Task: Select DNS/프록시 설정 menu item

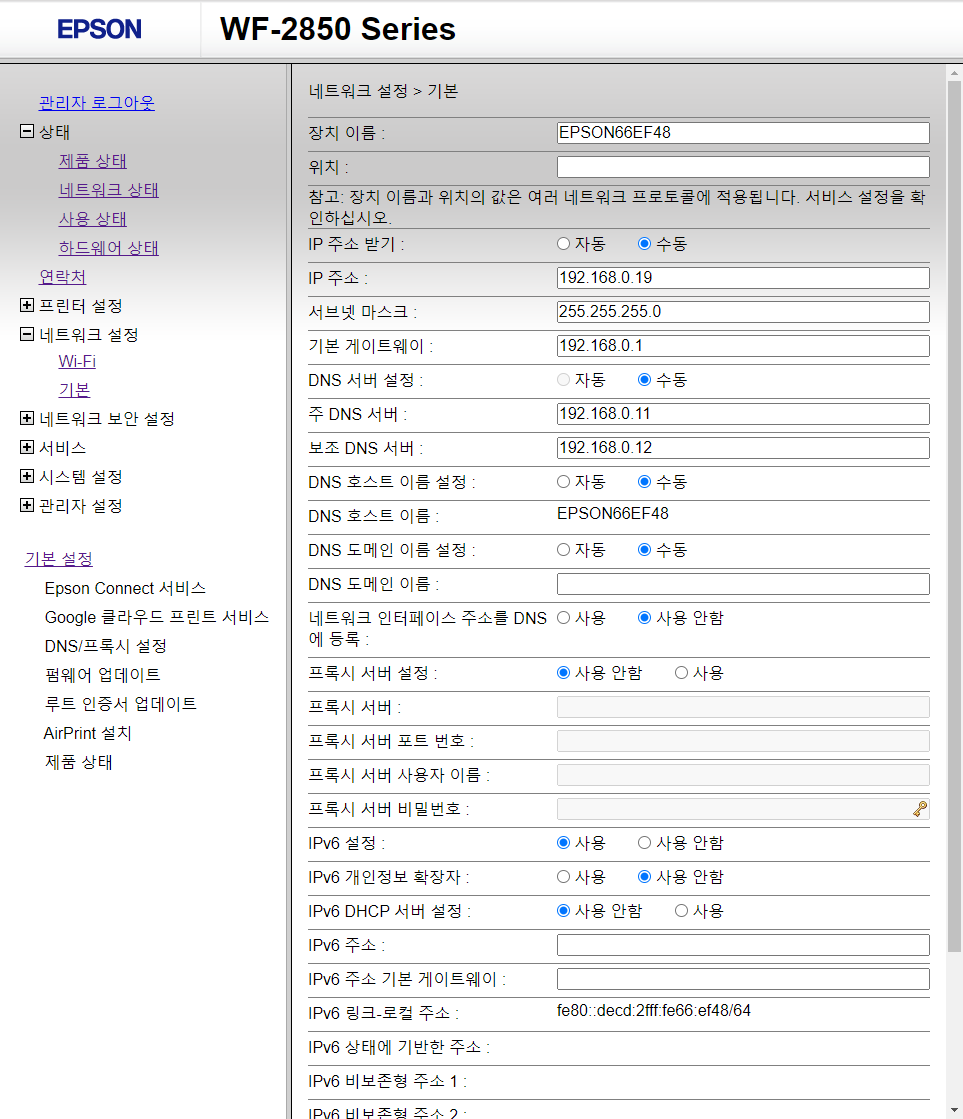Action: 106,646
